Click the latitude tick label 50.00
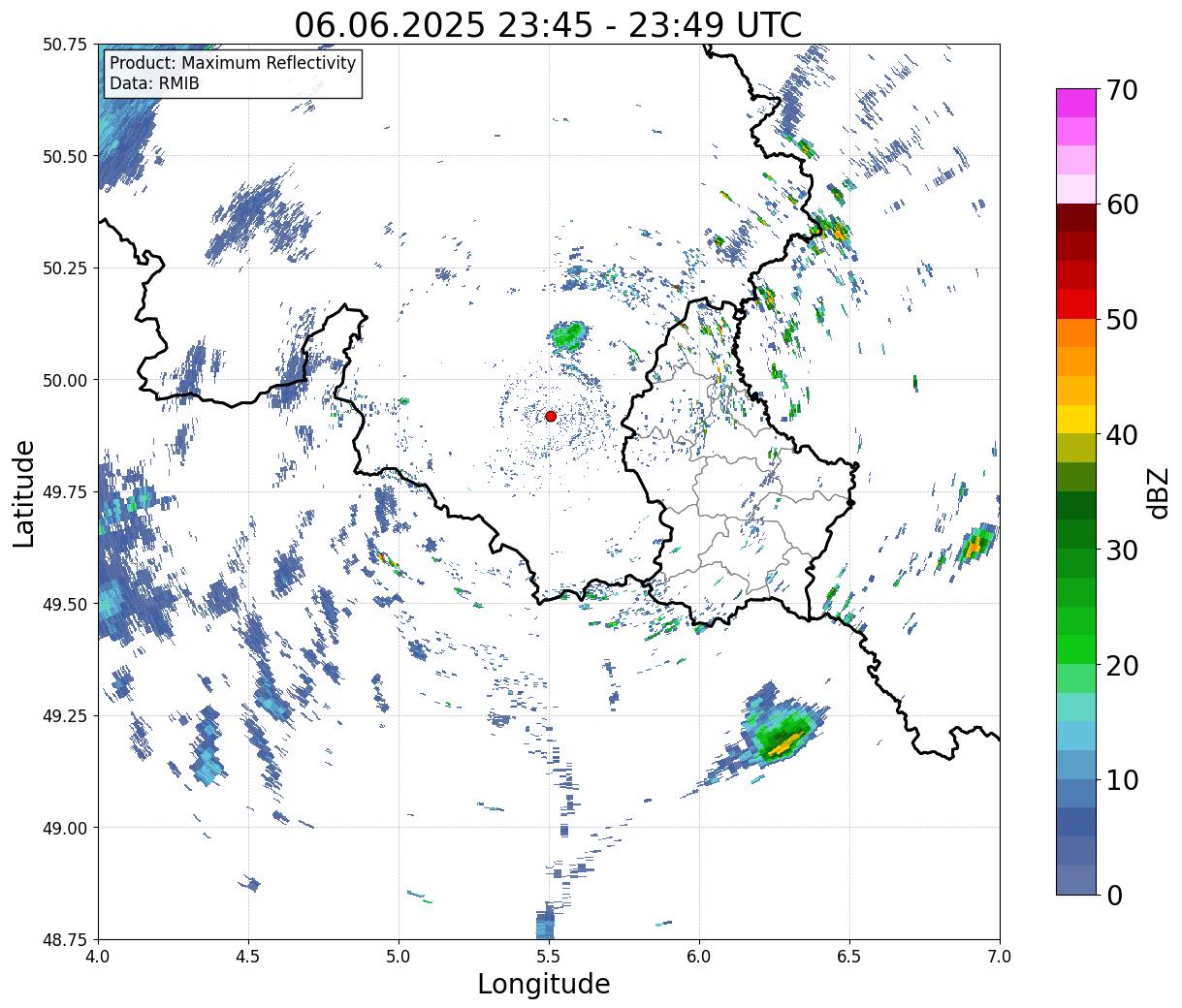This screenshot has height=1008, width=1182. pos(65,380)
